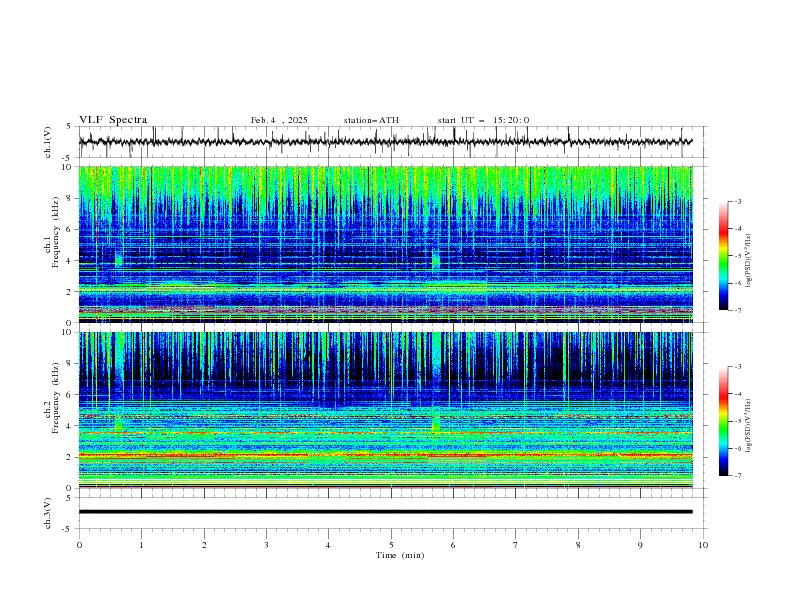Screen dimensions: 792x612
Task: Click the 'VLF Spectra' title text
Action: pyautogui.click(x=113, y=120)
